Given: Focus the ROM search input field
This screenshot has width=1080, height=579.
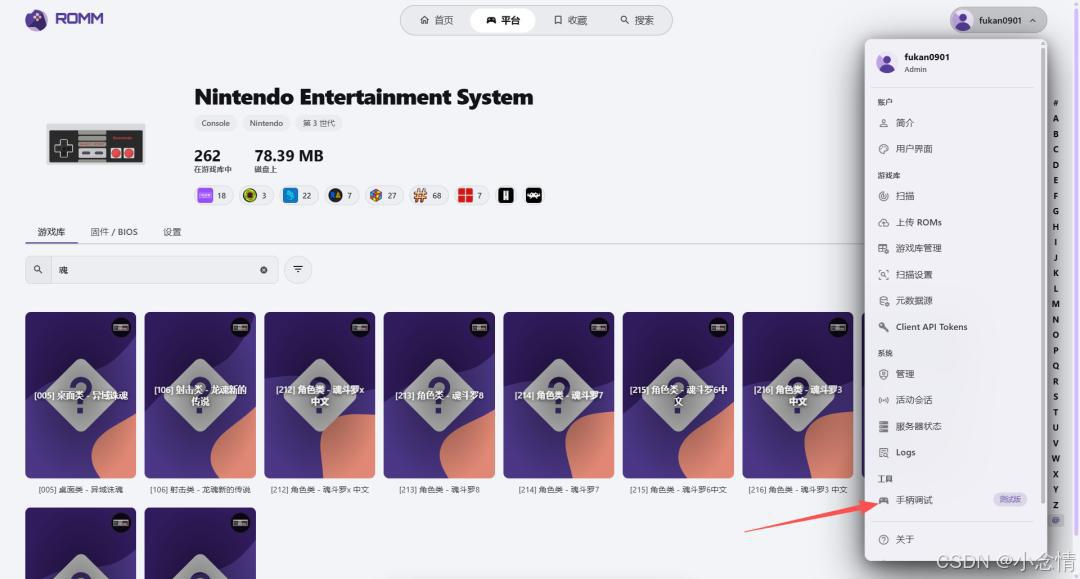Looking at the screenshot, I should click(x=153, y=270).
